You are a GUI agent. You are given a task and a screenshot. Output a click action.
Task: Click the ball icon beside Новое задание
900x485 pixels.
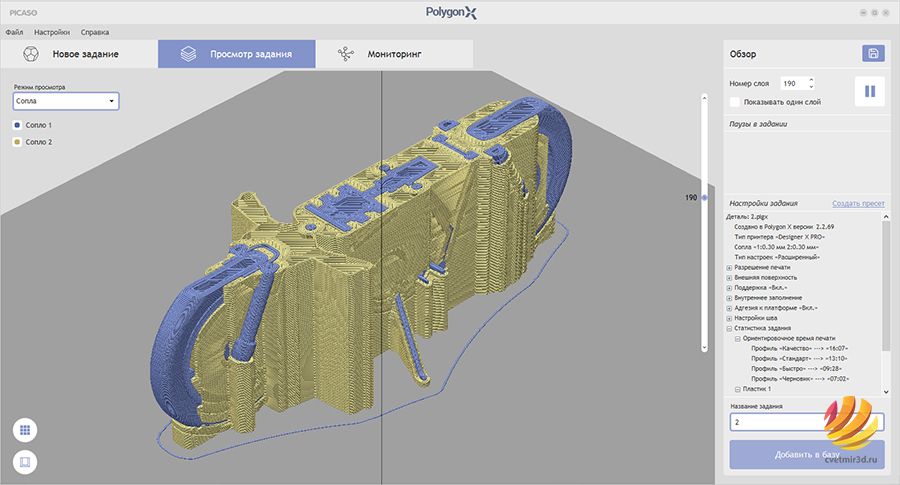(30, 54)
